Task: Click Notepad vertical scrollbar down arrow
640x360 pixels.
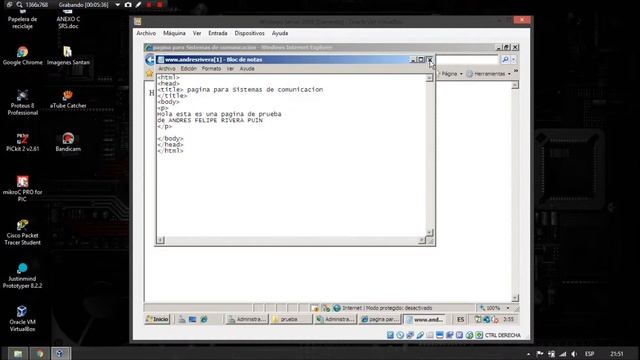Action: [429, 232]
